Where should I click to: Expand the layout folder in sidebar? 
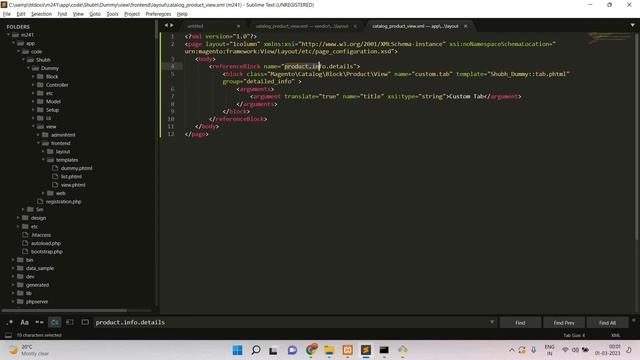pyautogui.click(x=43, y=151)
